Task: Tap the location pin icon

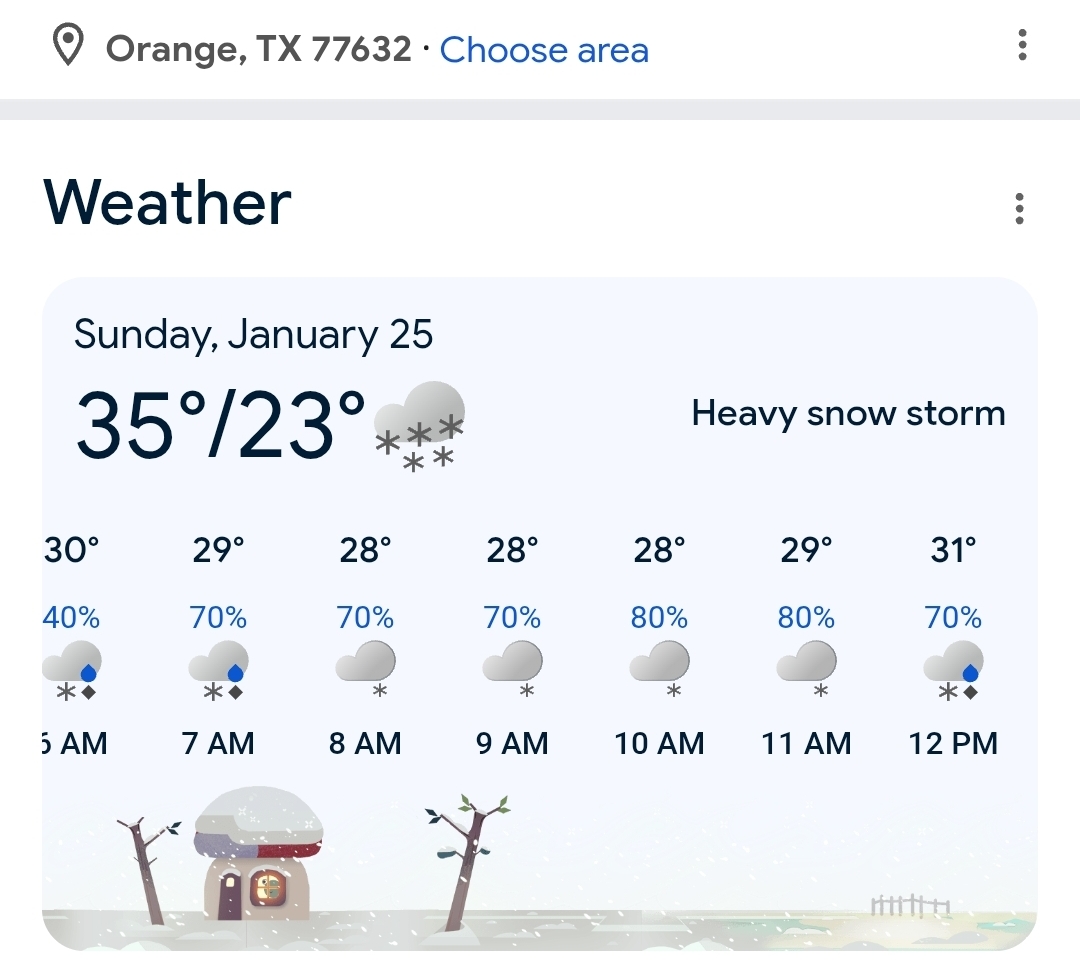Action: [67, 47]
